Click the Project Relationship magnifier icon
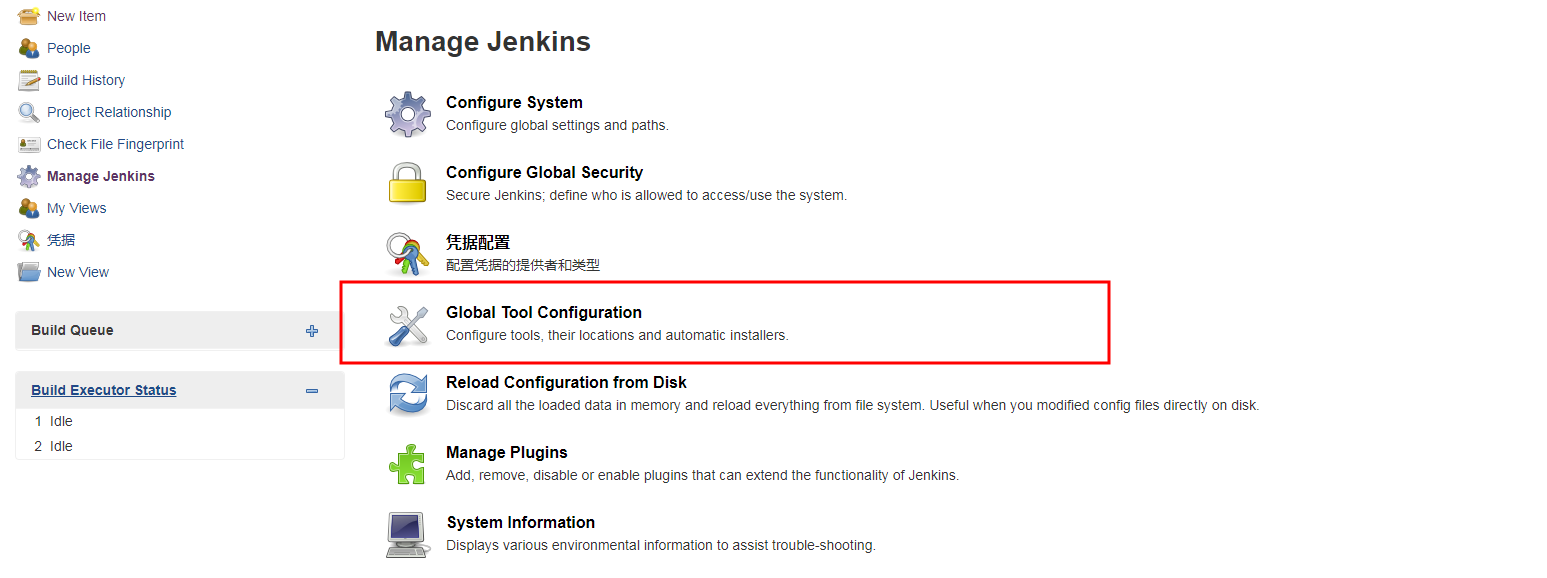1547x578 pixels. [29, 112]
